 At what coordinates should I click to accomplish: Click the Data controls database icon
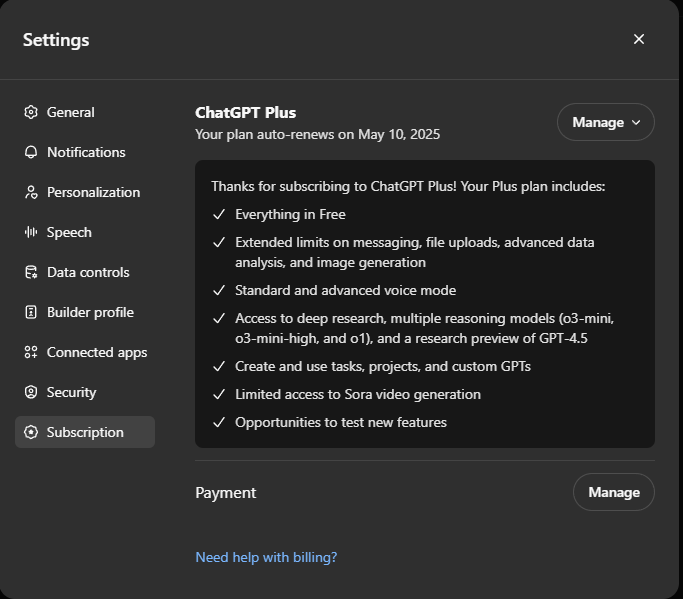coord(31,272)
